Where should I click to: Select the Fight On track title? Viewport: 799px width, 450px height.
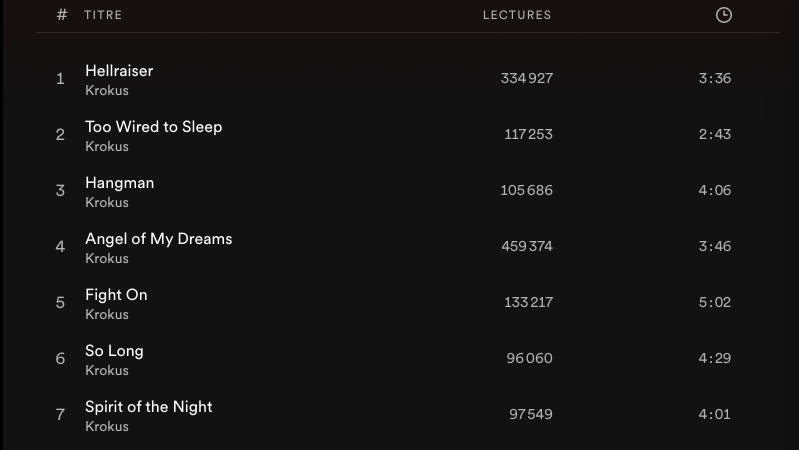pos(116,295)
